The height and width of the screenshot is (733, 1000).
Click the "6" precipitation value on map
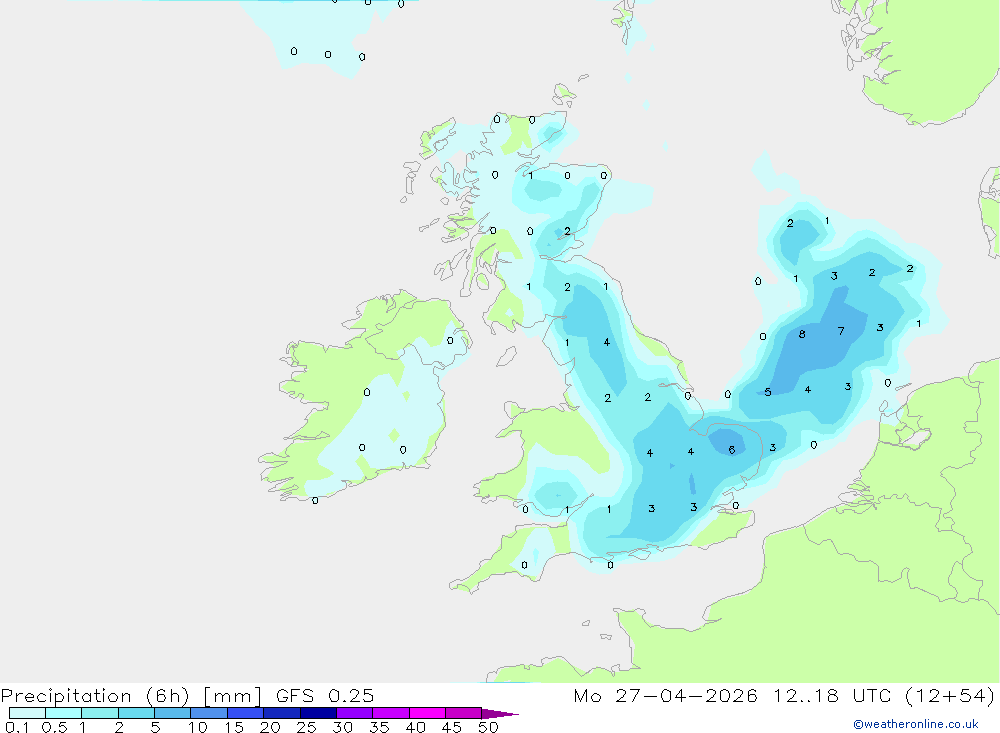(732, 450)
